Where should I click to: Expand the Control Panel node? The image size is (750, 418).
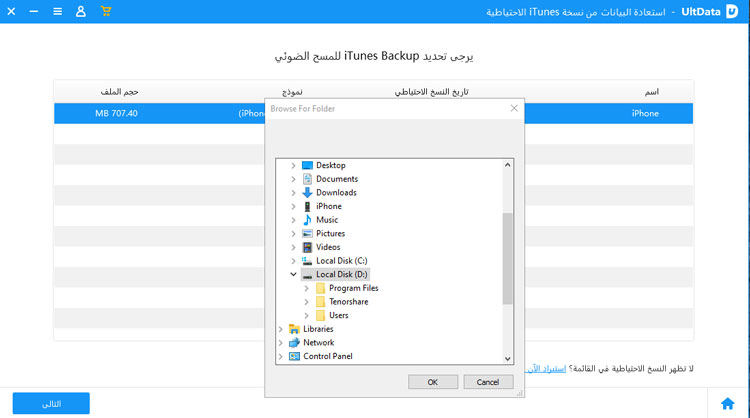pos(281,356)
